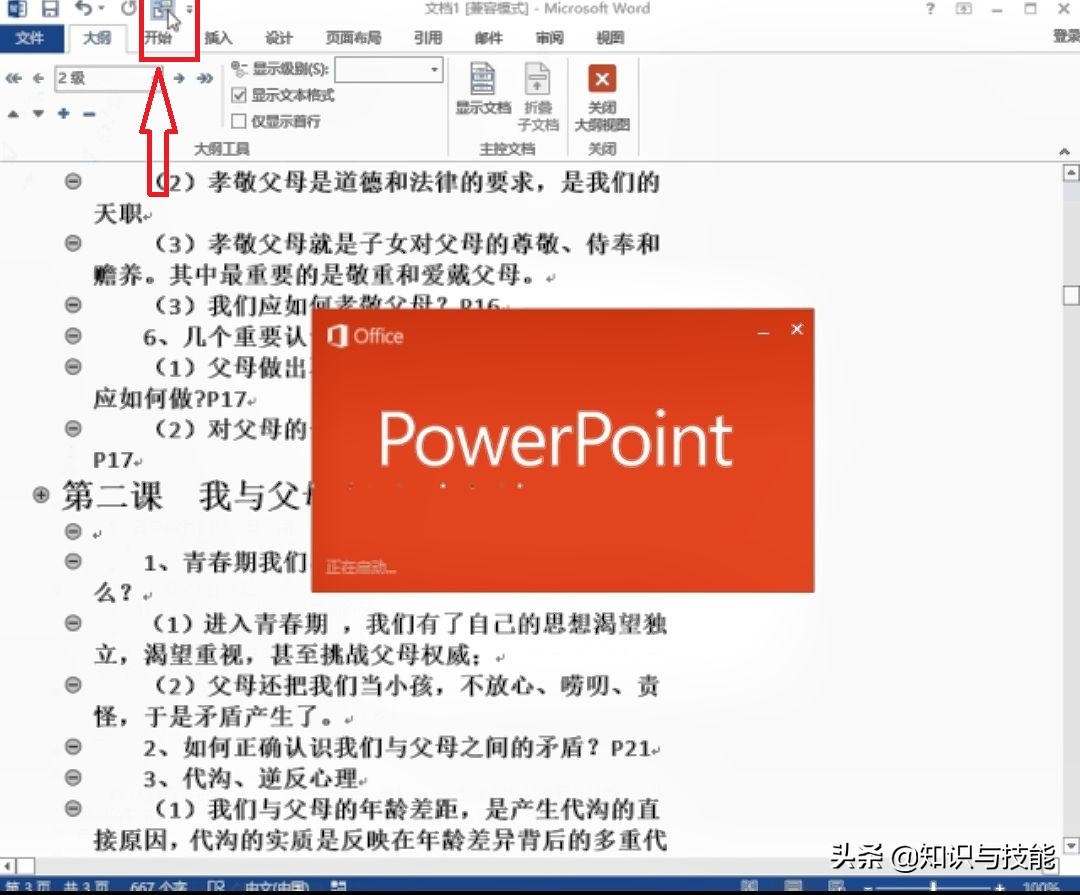Switch to the 开始 tab
Screen dimensions: 1080x895
tap(158, 37)
